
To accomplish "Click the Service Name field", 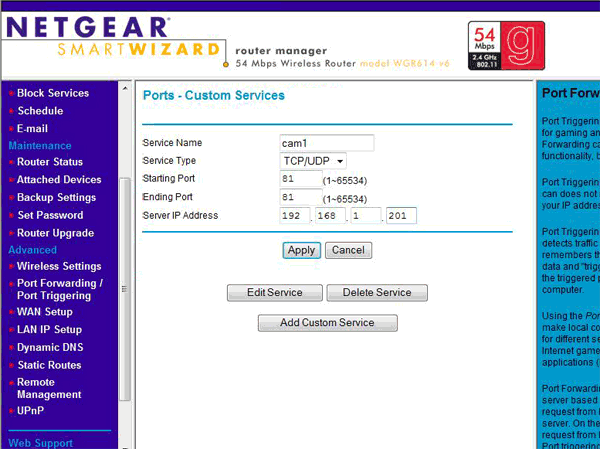I will tap(327, 143).
